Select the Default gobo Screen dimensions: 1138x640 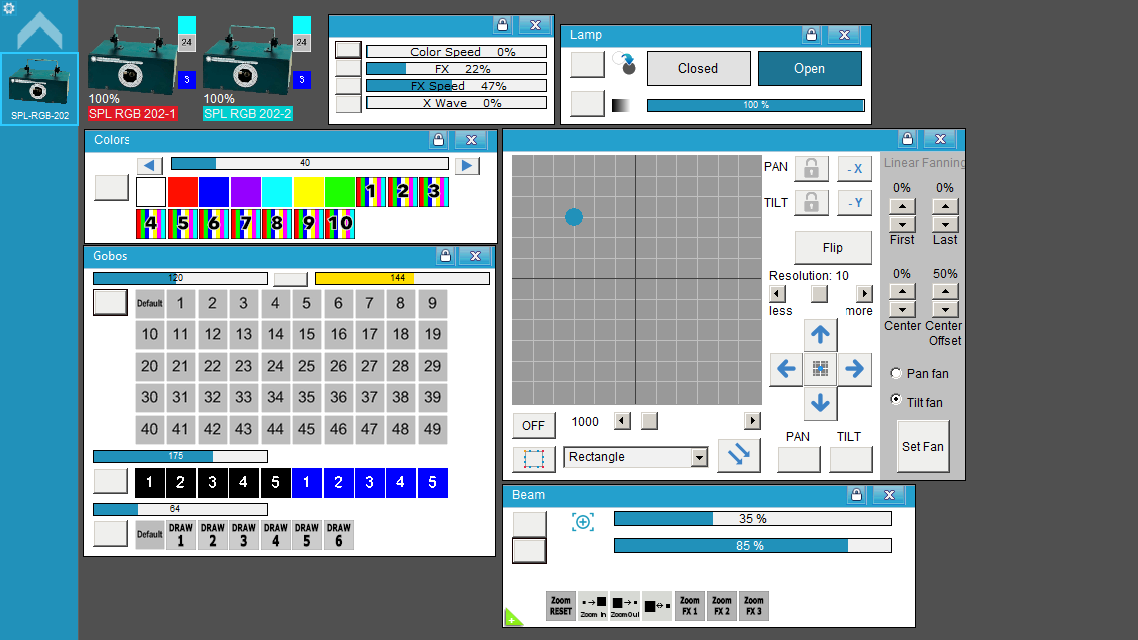[150, 303]
